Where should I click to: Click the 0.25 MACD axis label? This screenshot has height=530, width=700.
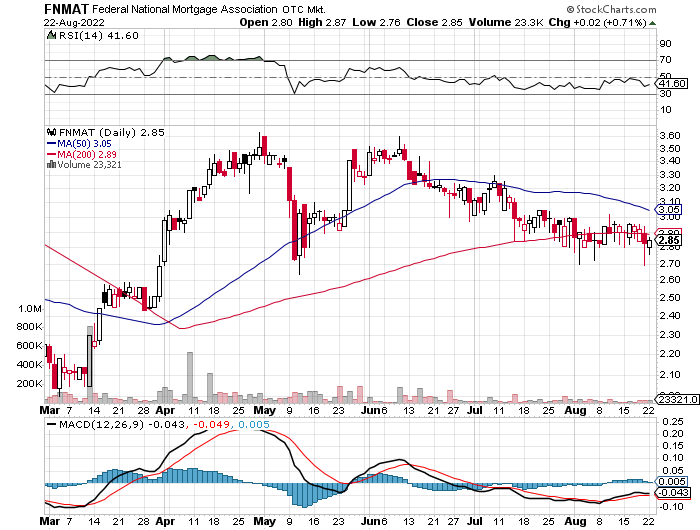click(x=673, y=421)
